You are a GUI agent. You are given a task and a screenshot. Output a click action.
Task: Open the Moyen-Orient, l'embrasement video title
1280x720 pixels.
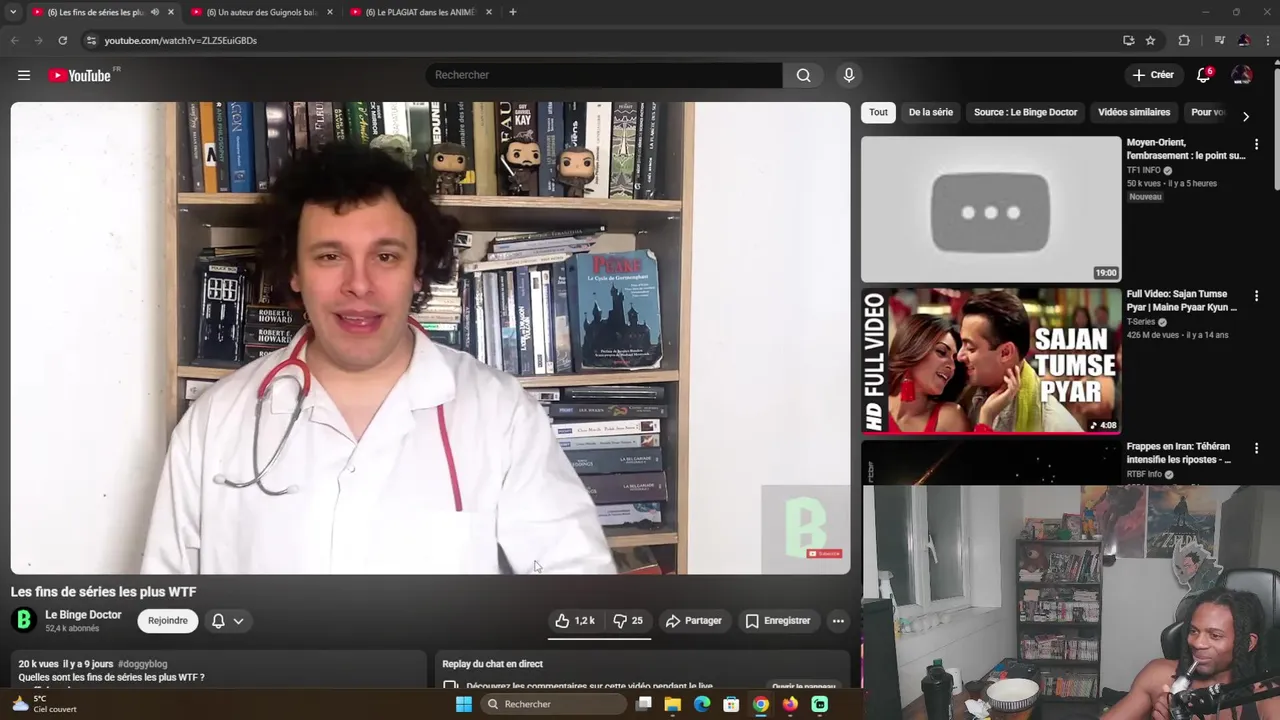point(1186,149)
